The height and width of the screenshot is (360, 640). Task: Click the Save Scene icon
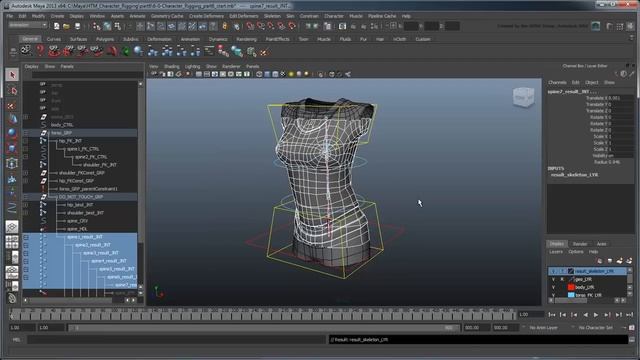77,26
